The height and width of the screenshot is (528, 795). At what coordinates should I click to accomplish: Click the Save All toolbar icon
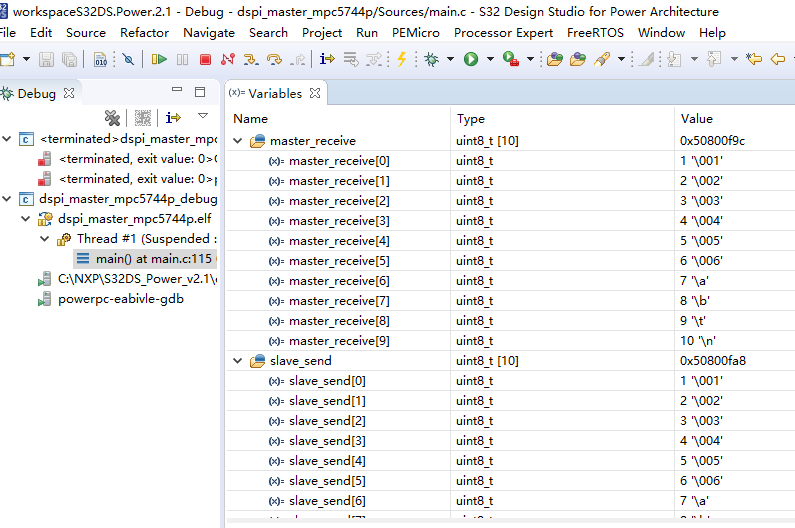69,59
